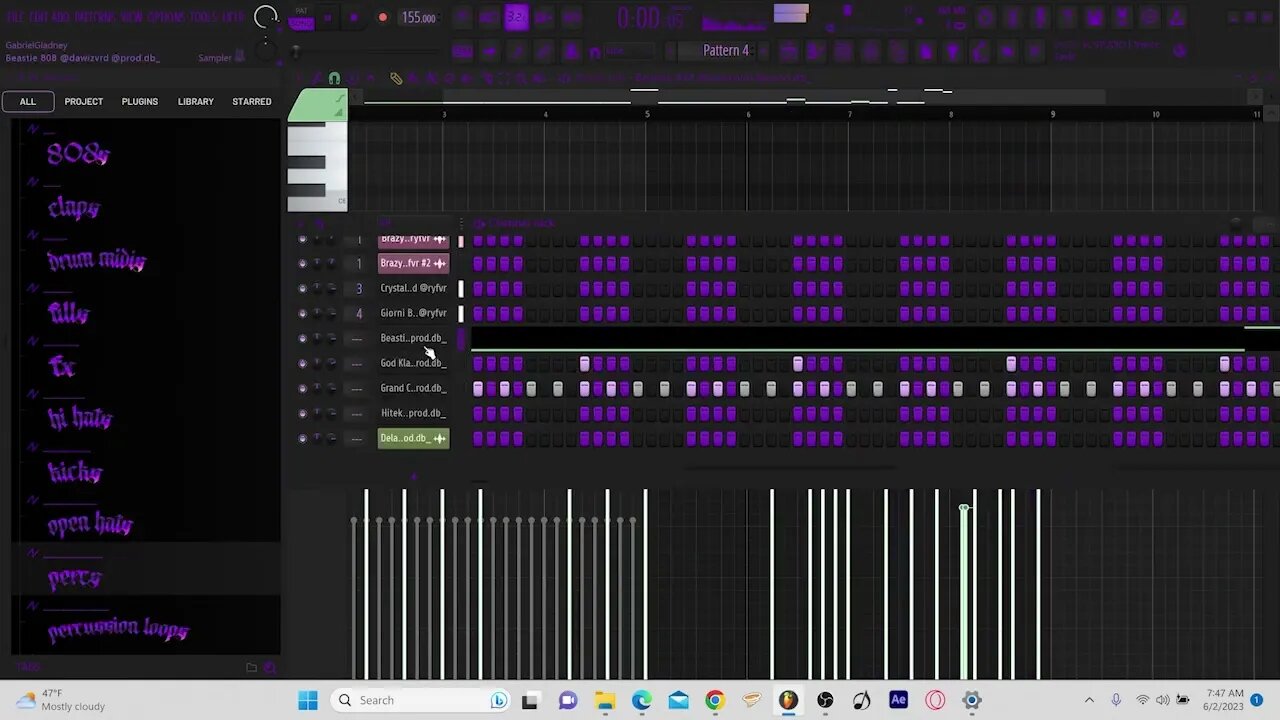This screenshot has width=1280, height=720.
Task: Adjust the master volume knob
Action: click(266, 17)
